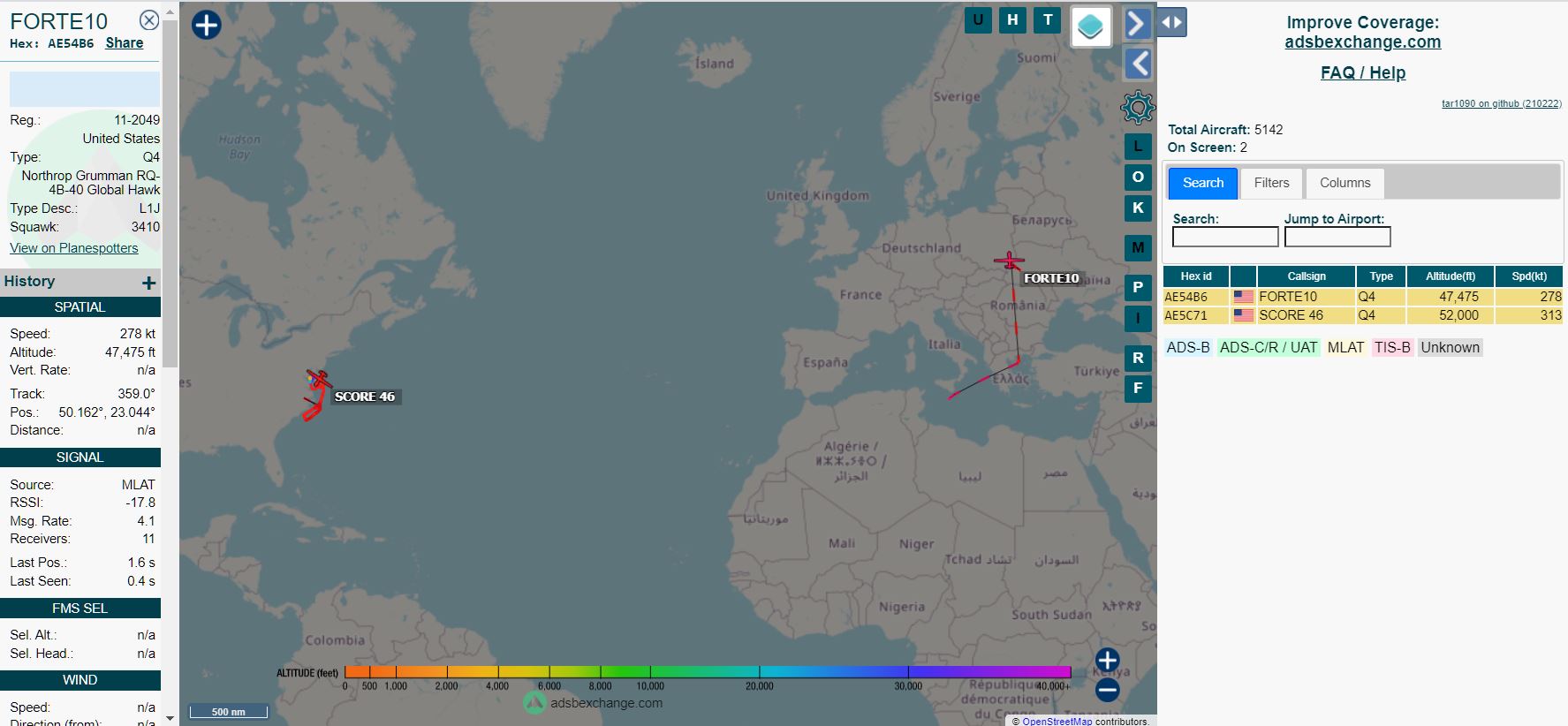Zoom out the map
Viewport: 1568px width, 726px height.
click(x=1108, y=691)
